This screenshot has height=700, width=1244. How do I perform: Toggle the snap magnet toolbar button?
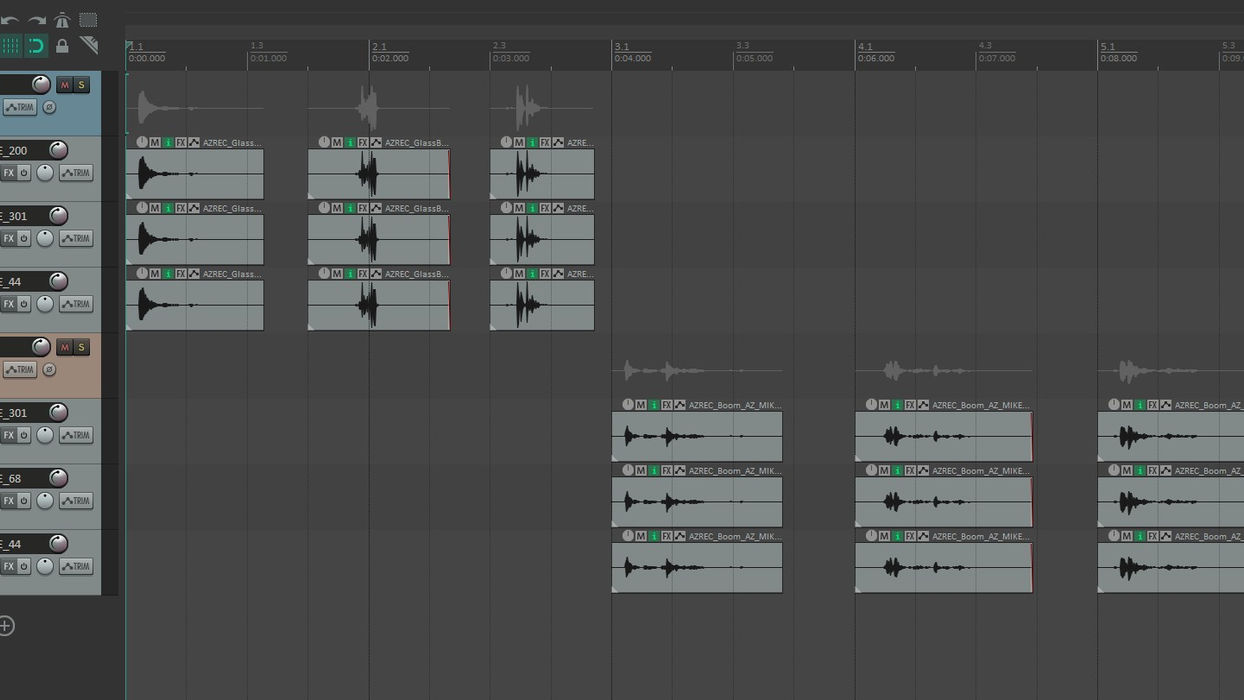pos(36,46)
